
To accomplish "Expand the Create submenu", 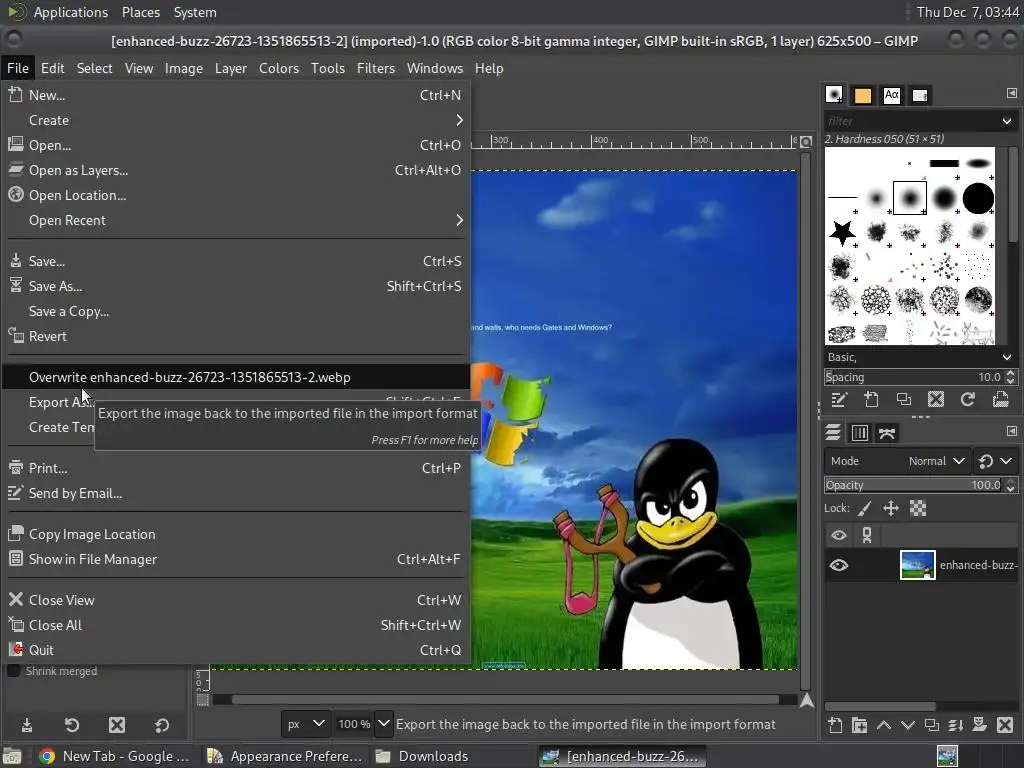I will [x=235, y=120].
